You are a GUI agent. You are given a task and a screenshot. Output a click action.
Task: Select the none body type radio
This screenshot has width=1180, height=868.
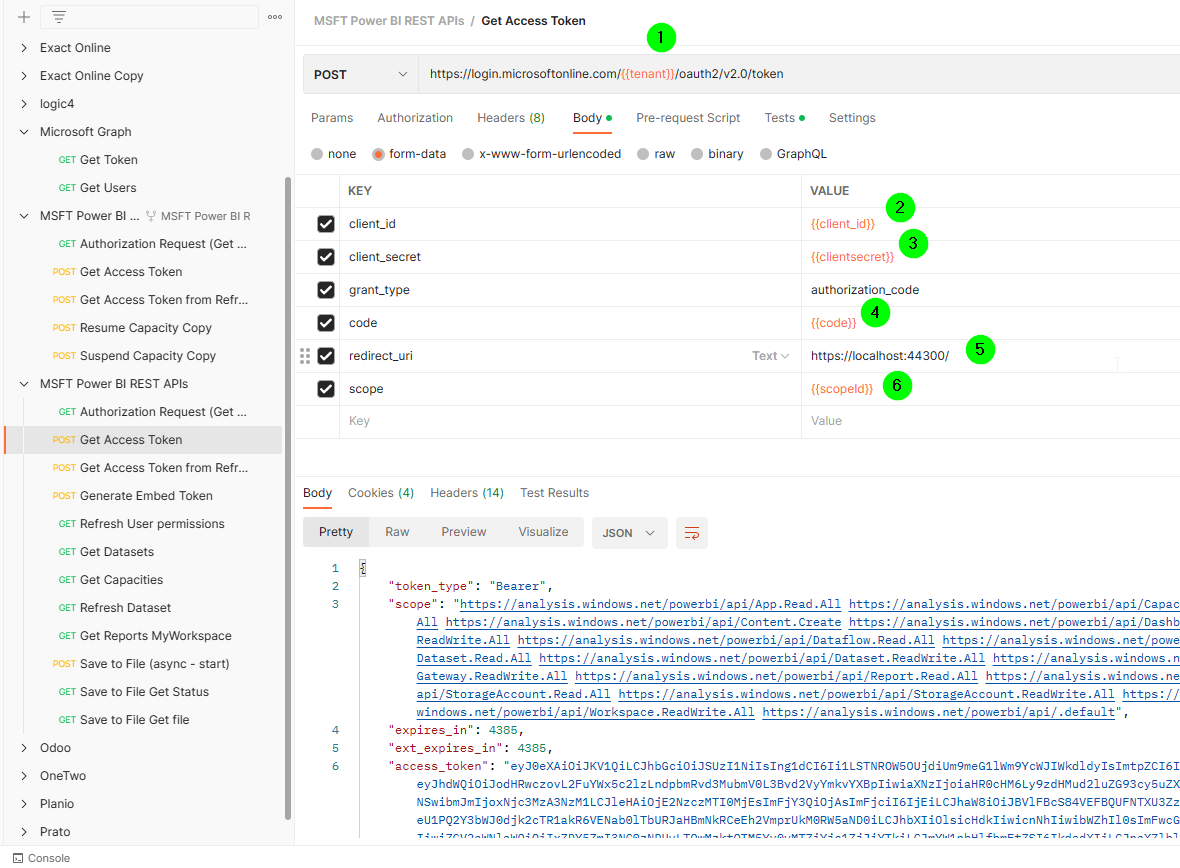(x=317, y=154)
